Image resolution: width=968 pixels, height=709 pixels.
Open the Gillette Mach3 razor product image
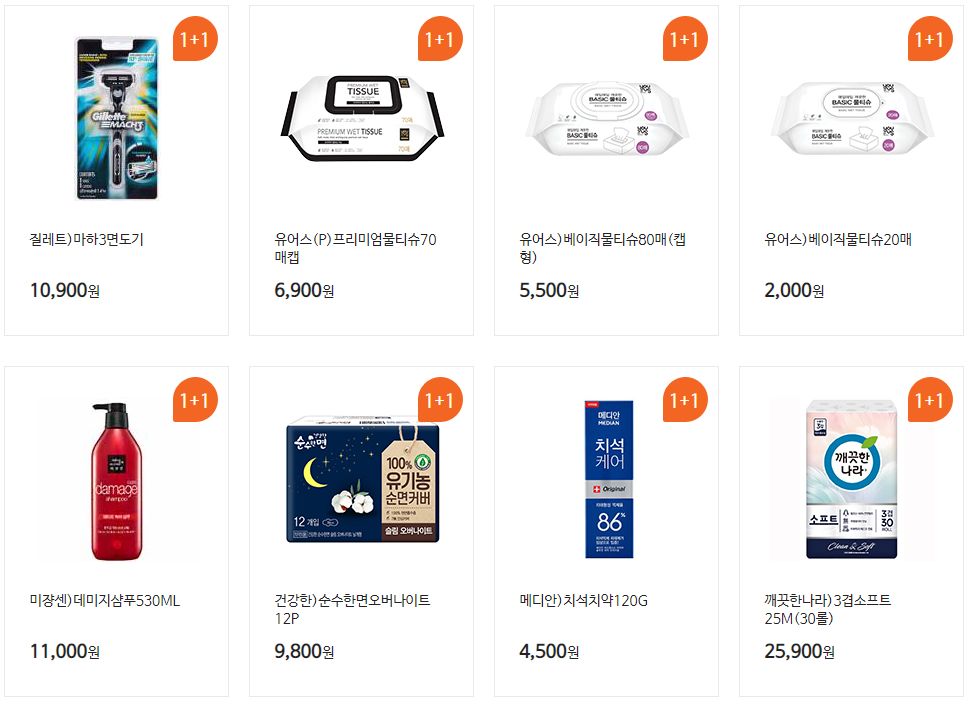click(117, 119)
